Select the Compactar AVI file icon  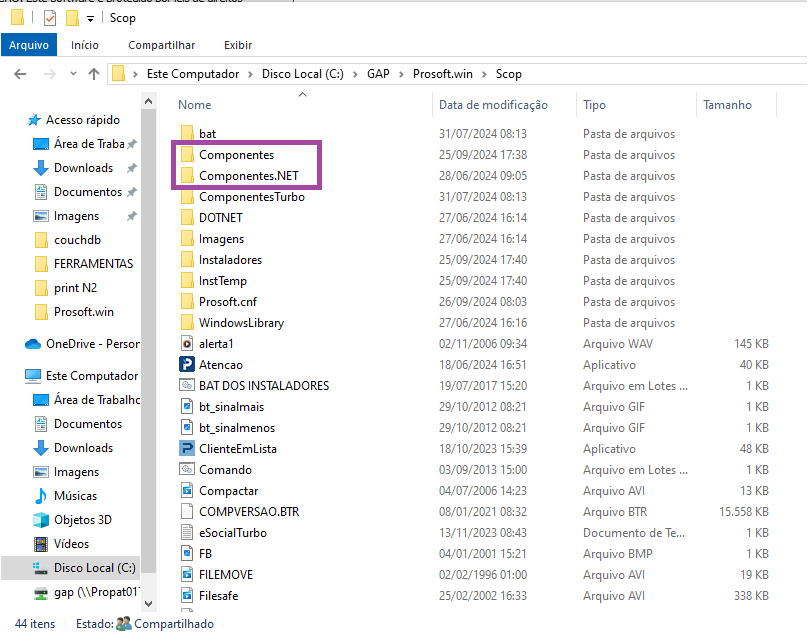187,491
